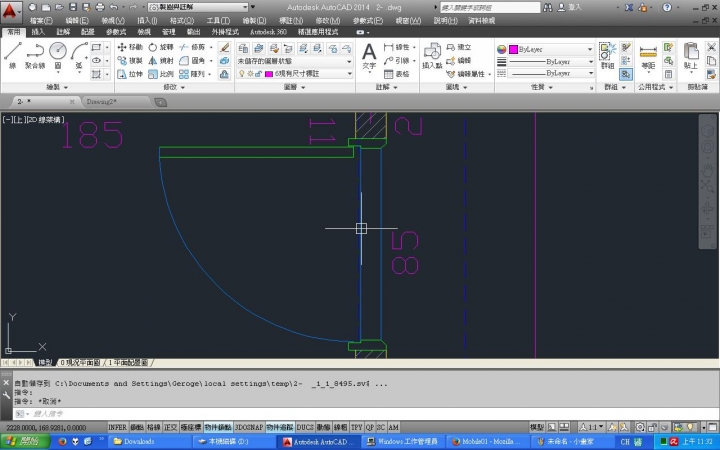This screenshot has width=720, height=450.
Task: Click the Paste (貼上) button
Action: point(691,56)
